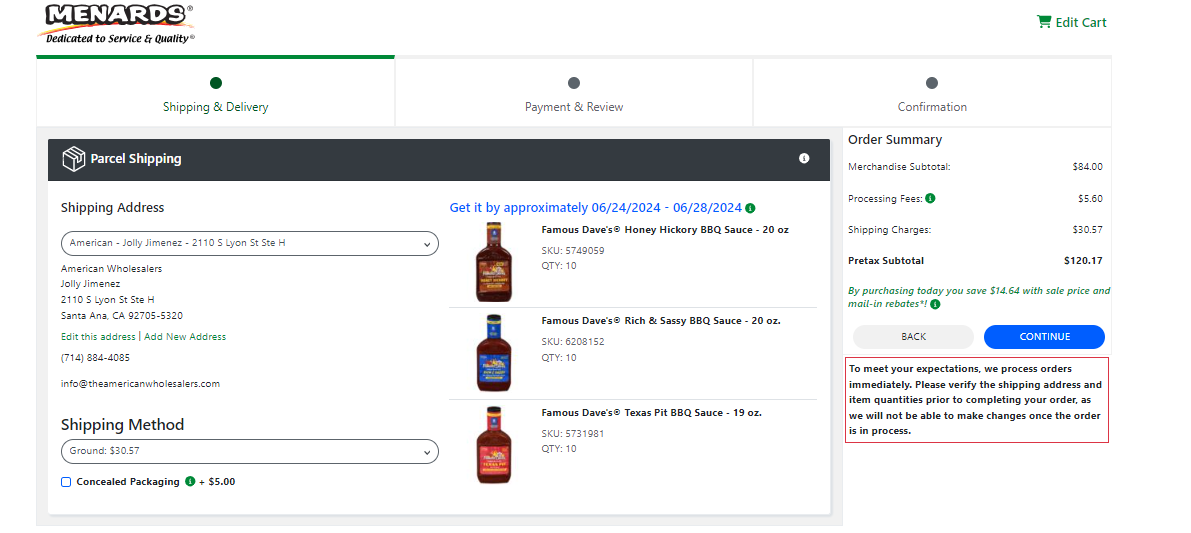Viewport: 1191px width, 533px height.
Task: Click SKU: 5749059 text
Action: tap(573, 251)
